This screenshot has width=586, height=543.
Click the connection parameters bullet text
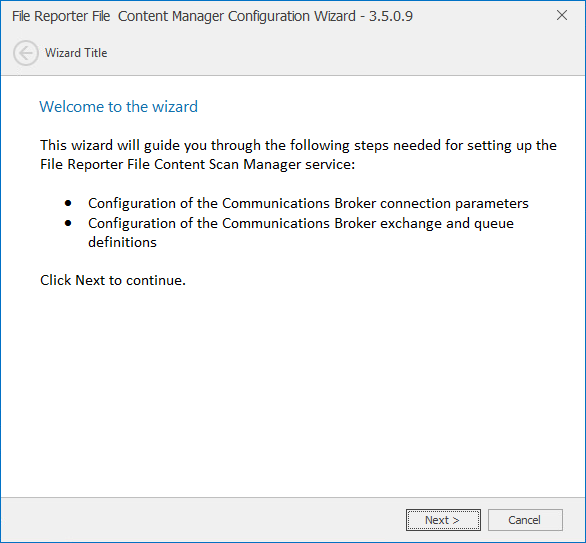(x=308, y=203)
